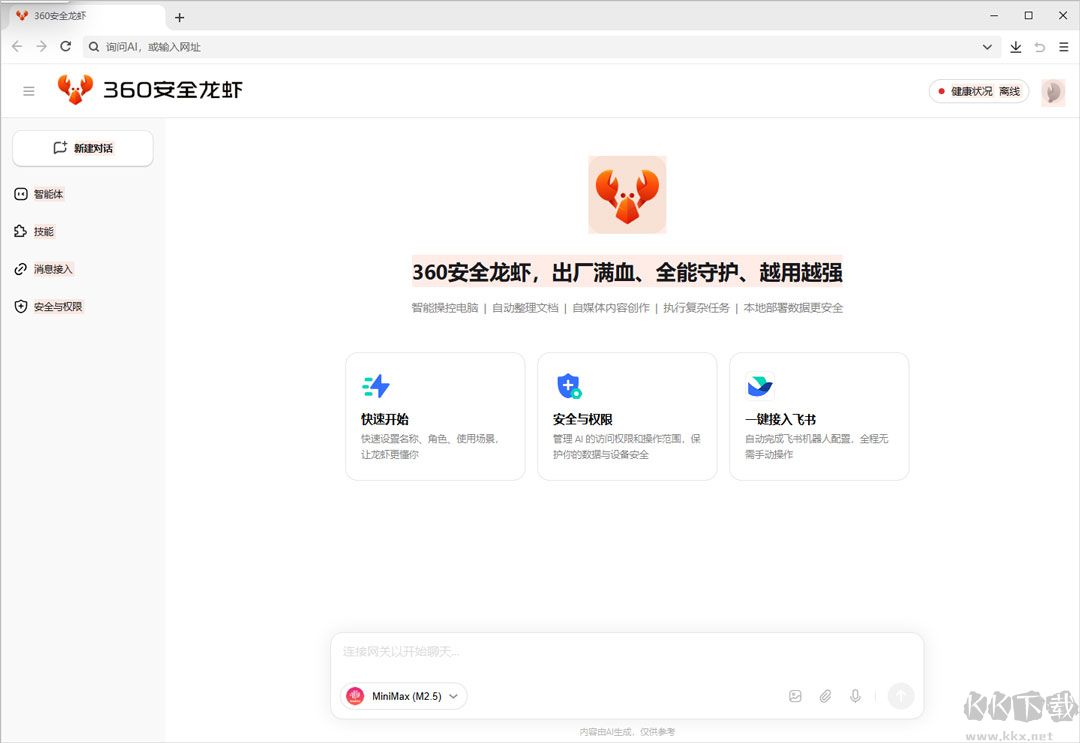This screenshot has height=743, width=1080.
Task: Click the image upload icon in chat box
Action: coord(795,696)
